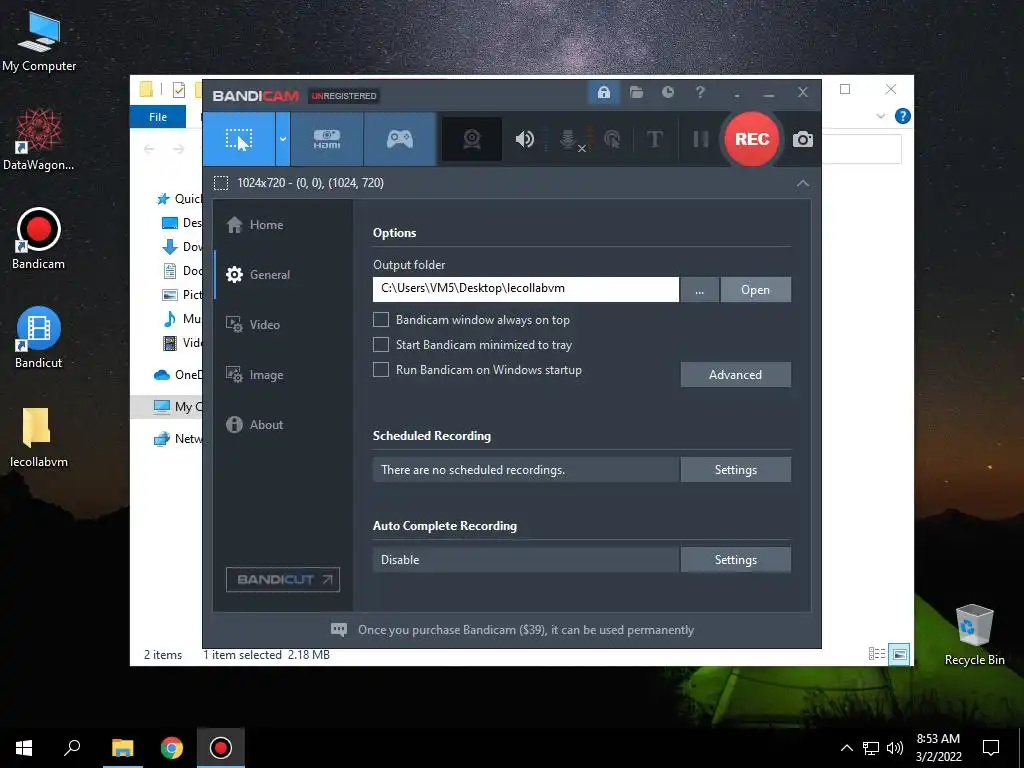The height and width of the screenshot is (768, 1024).
Task: Switch to game recording mode
Action: 400,139
